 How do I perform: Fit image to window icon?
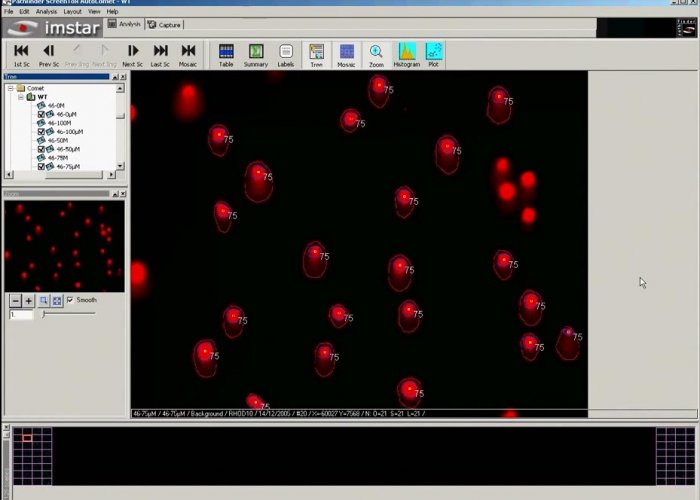point(57,301)
